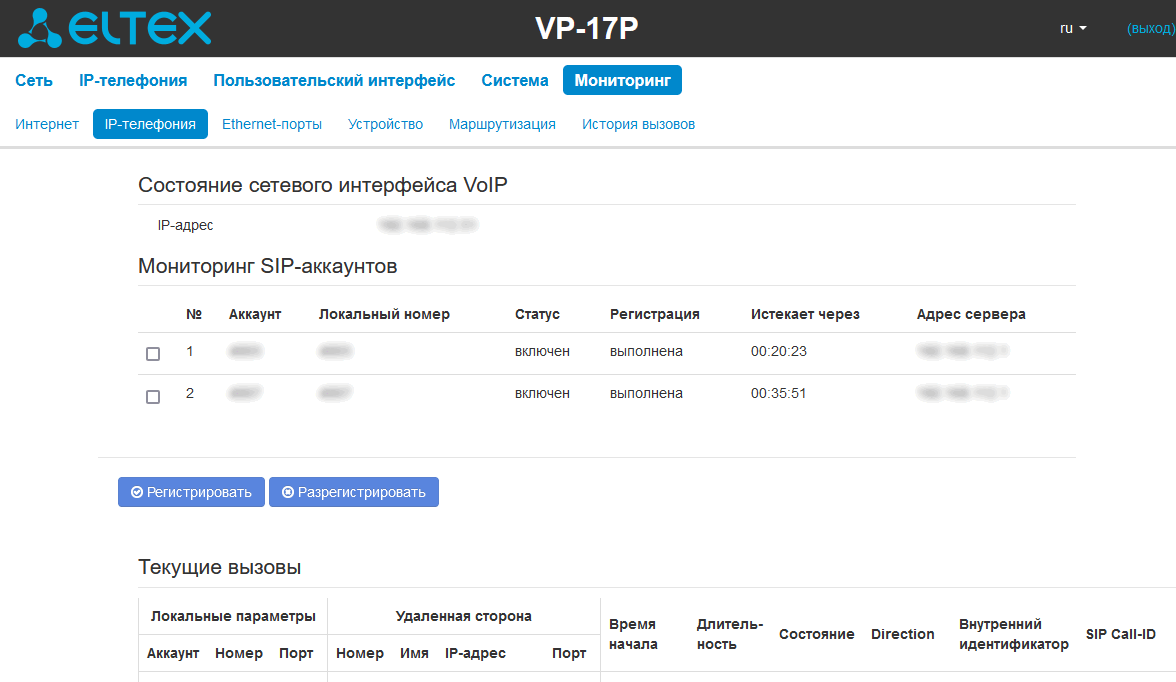Select the IP-телефония monitoring sub-tab

click(x=150, y=124)
